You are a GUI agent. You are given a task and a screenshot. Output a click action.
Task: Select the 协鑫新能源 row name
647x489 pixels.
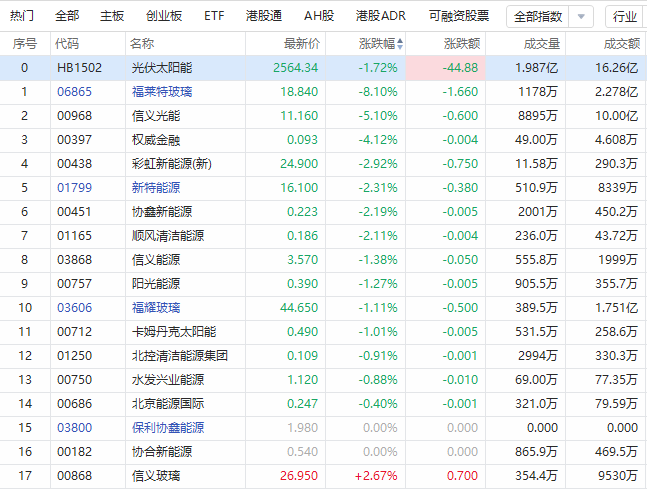162,212
